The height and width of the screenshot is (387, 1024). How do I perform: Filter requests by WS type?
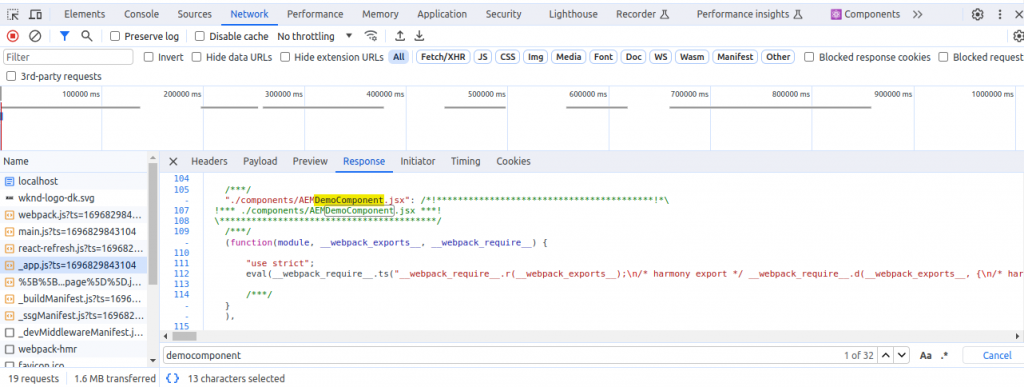tap(661, 57)
